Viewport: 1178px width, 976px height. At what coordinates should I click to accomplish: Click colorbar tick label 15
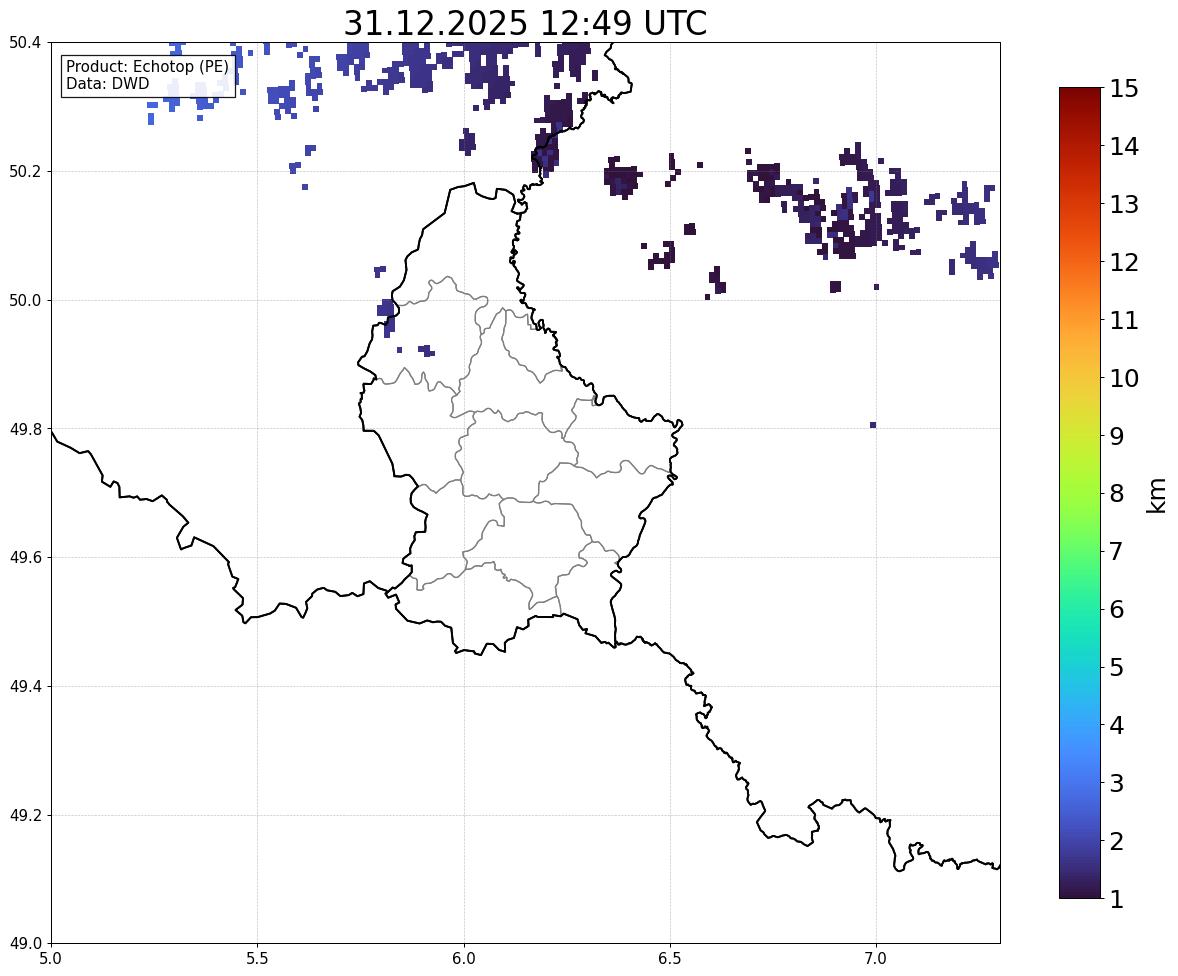pyautogui.click(x=1124, y=89)
